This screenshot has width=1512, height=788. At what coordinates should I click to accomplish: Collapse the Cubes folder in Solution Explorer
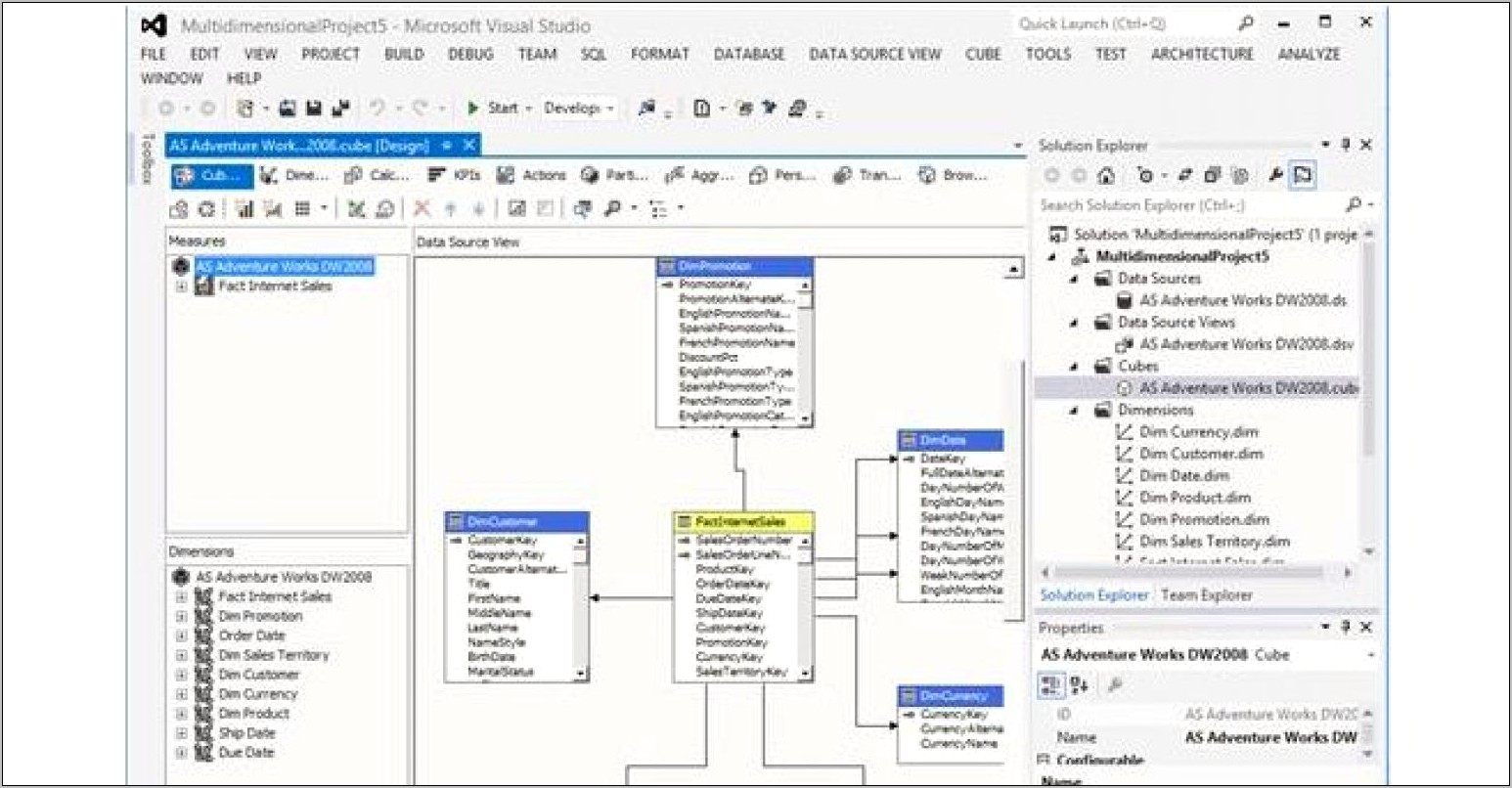[x=1075, y=367]
